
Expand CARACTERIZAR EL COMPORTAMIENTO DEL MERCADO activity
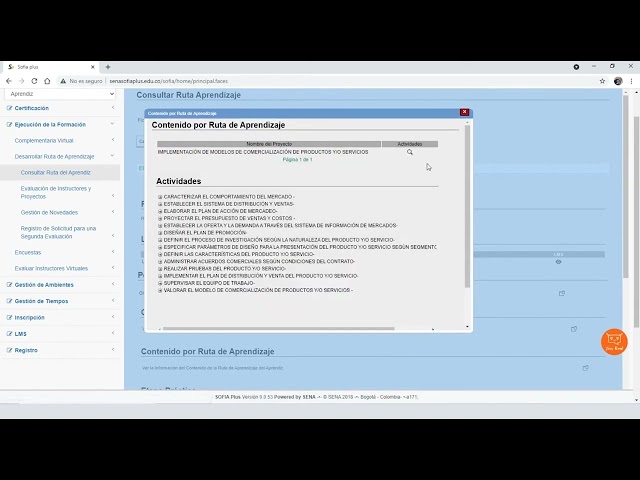pyautogui.click(x=160, y=197)
